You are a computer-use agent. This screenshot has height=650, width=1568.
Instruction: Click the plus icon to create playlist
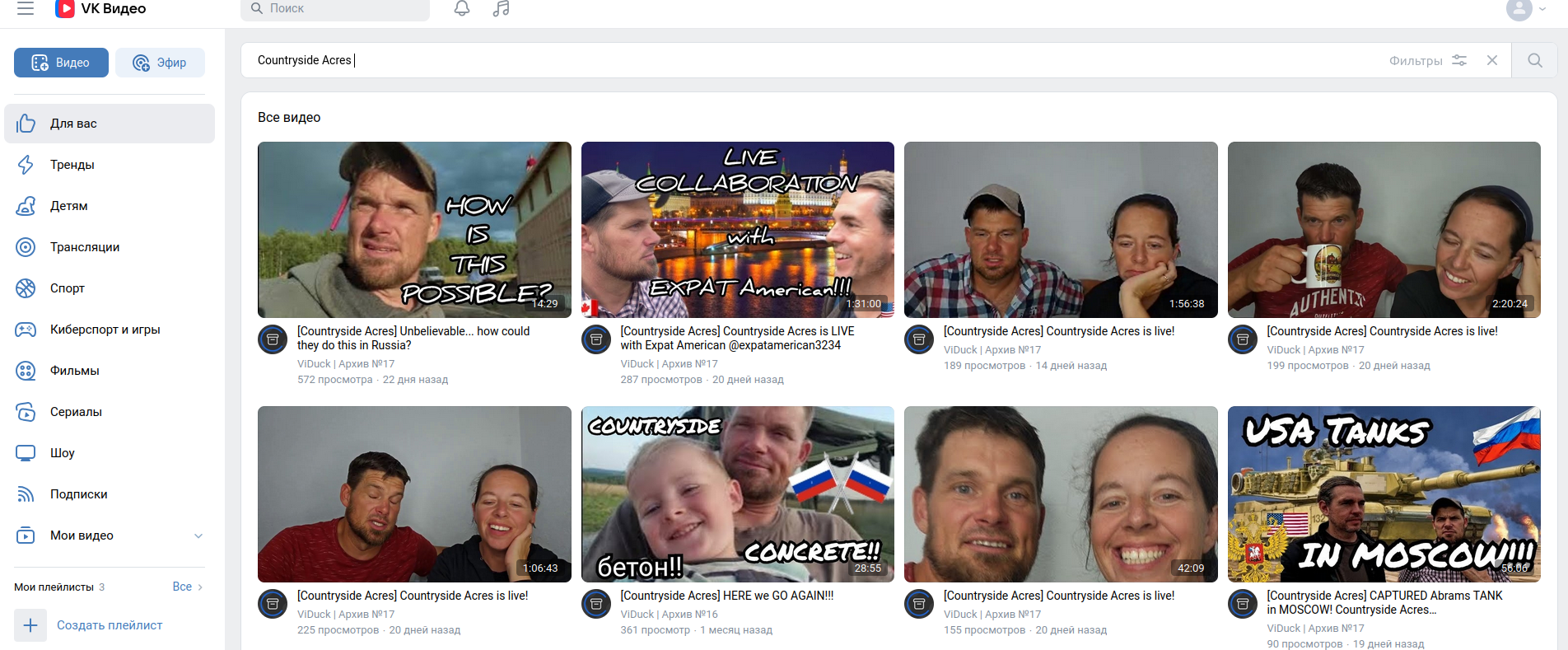tap(30, 625)
